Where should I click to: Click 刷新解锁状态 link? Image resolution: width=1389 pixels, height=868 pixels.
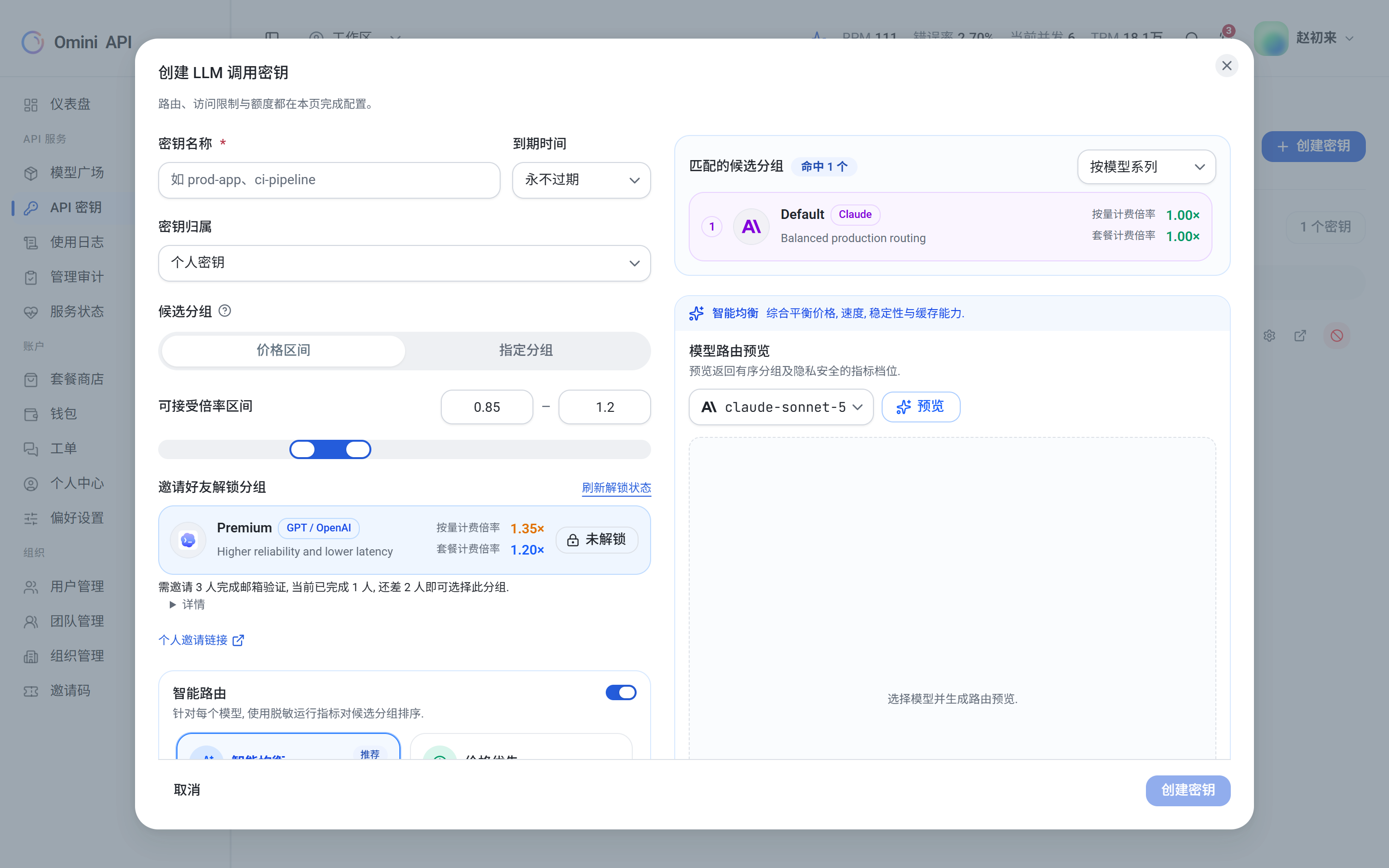coord(616,488)
